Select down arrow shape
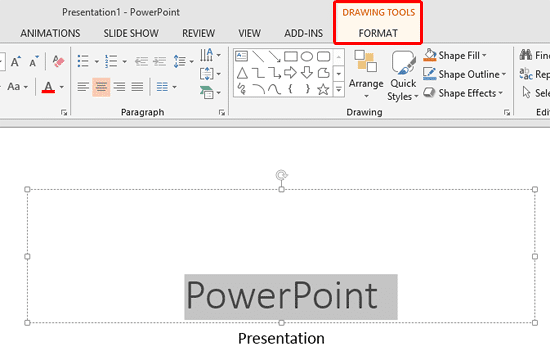This screenshot has width=550, height=360. [x=307, y=73]
